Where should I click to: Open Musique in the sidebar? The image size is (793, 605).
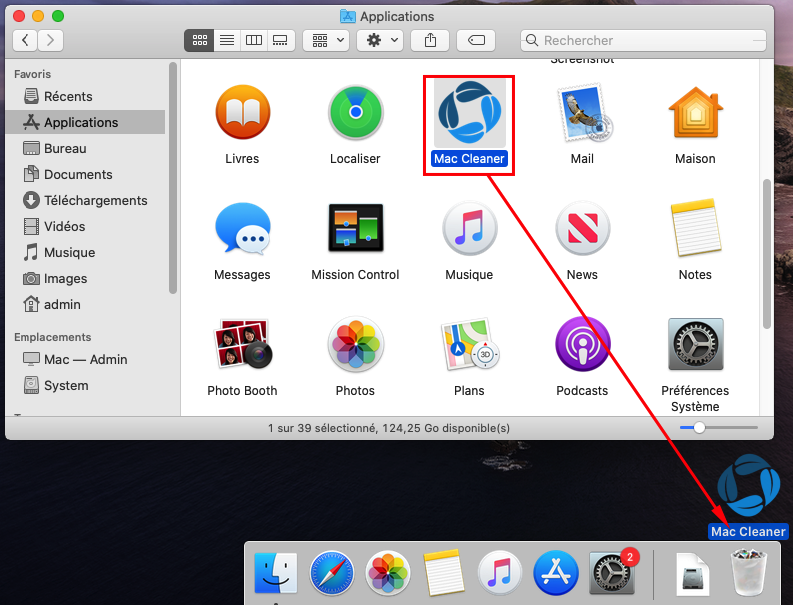pyautogui.click(x=85, y=252)
